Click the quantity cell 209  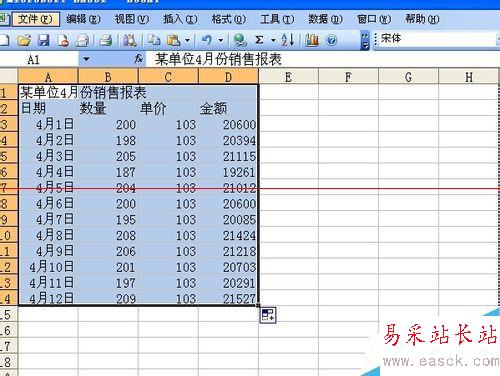[108, 298]
